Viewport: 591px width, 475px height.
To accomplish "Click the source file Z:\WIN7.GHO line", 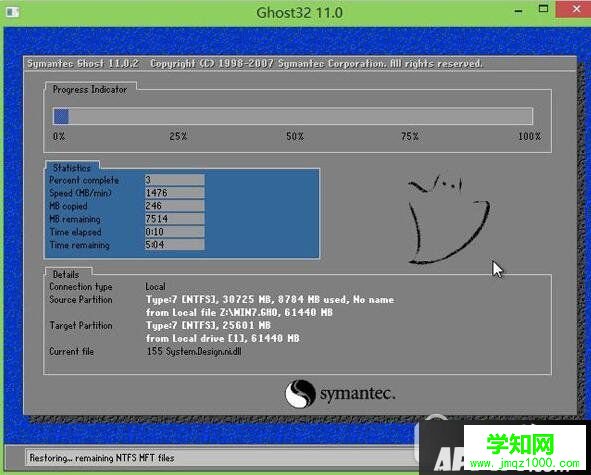I will [x=239, y=312].
